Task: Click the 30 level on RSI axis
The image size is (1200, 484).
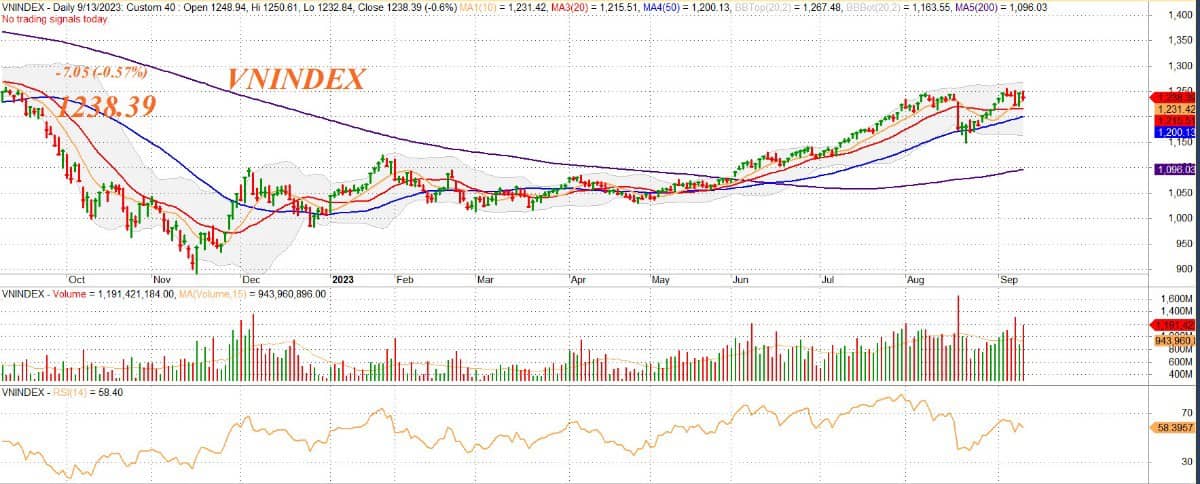Action: coord(1186,462)
